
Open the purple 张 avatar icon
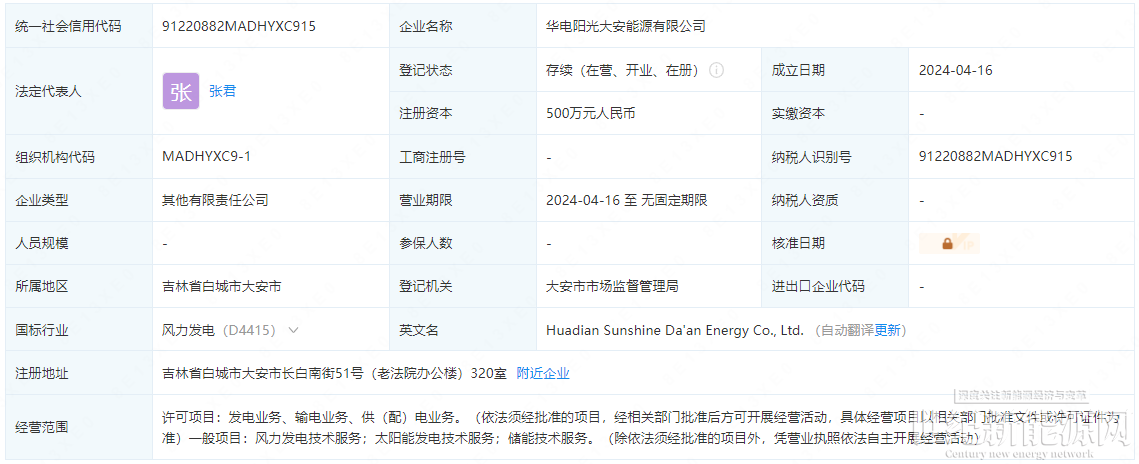pos(181,91)
